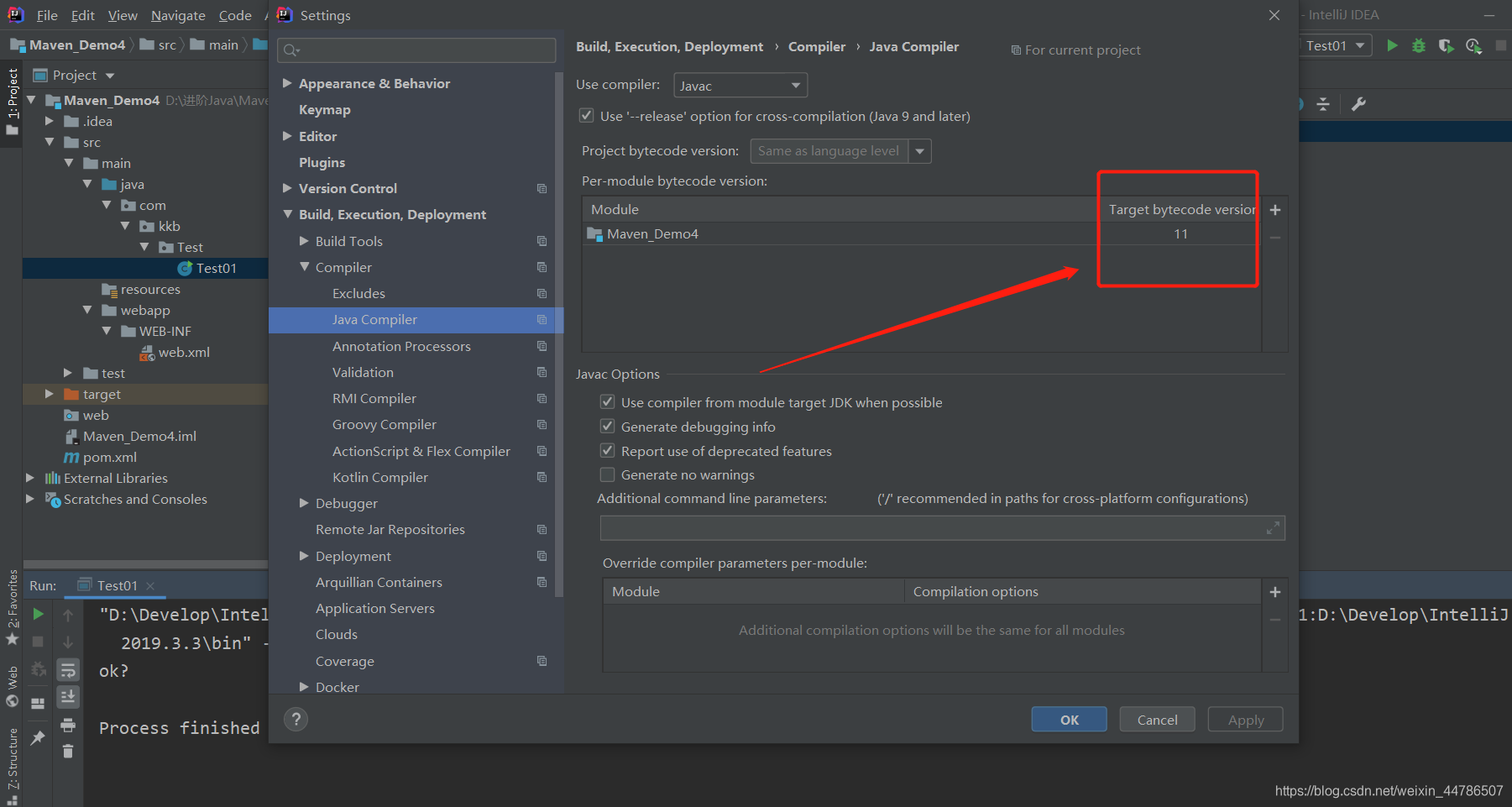Toggle Report use of deprecated features
The height and width of the screenshot is (807, 1512).
pyautogui.click(x=608, y=451)
